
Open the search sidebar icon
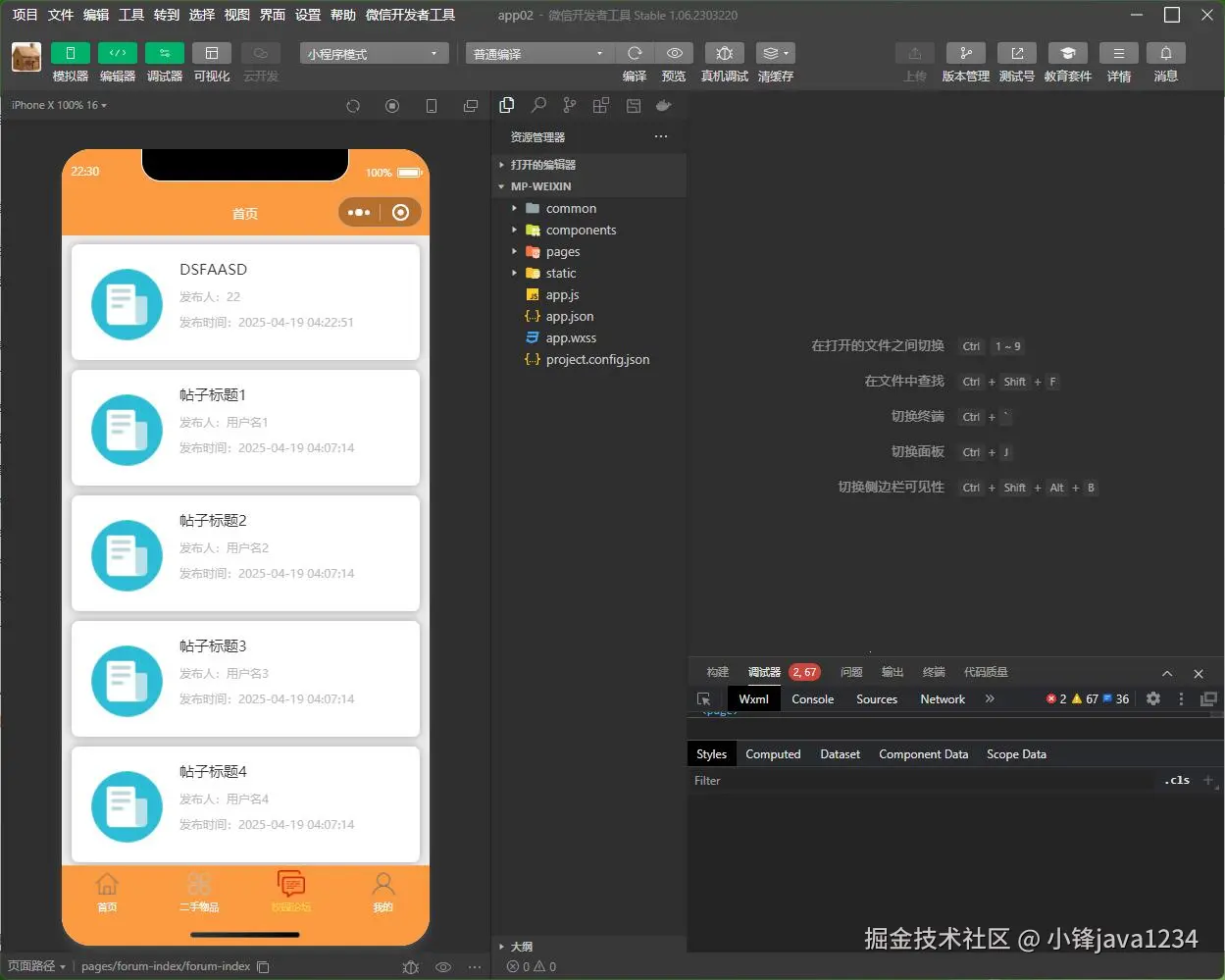(x=538, y=105)
